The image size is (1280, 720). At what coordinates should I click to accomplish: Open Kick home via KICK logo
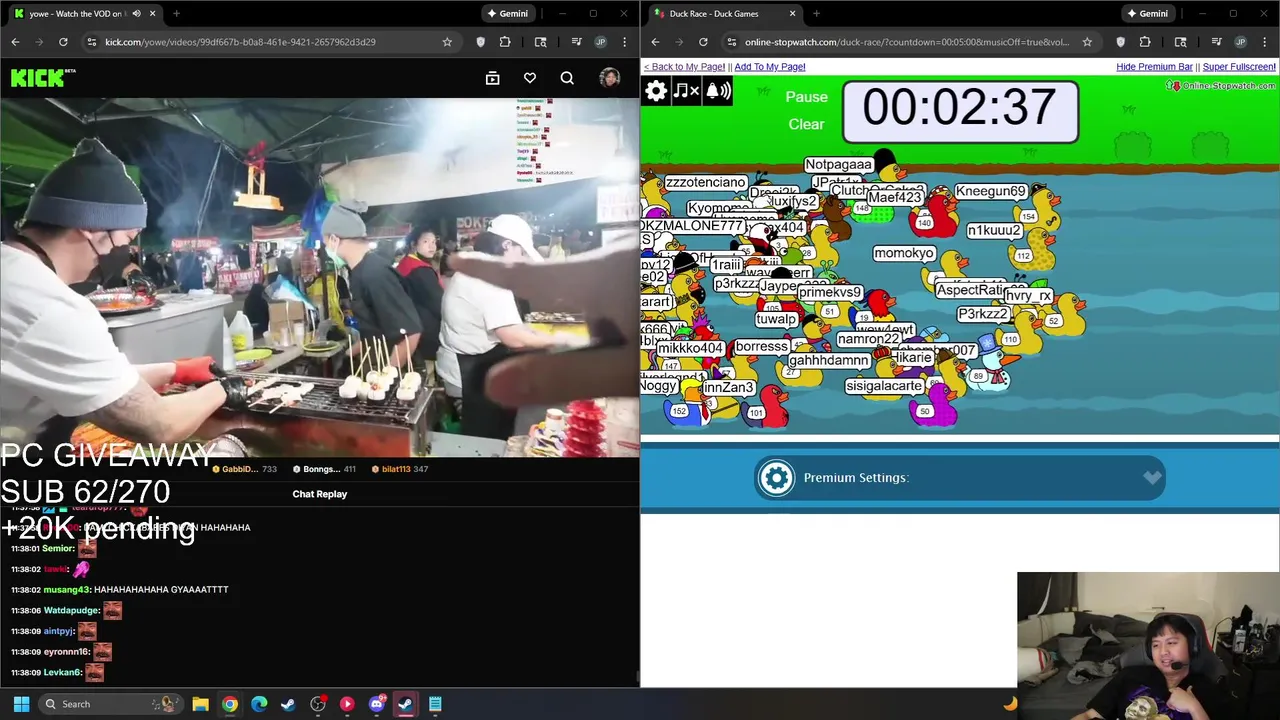tap(42, 78)
